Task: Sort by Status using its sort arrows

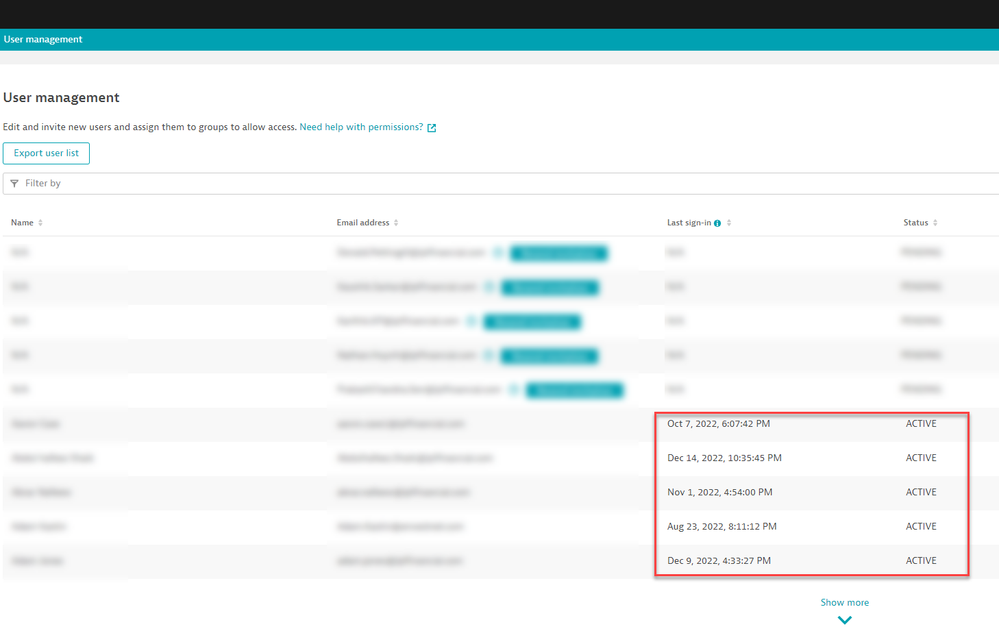Action: coord(936,223)
